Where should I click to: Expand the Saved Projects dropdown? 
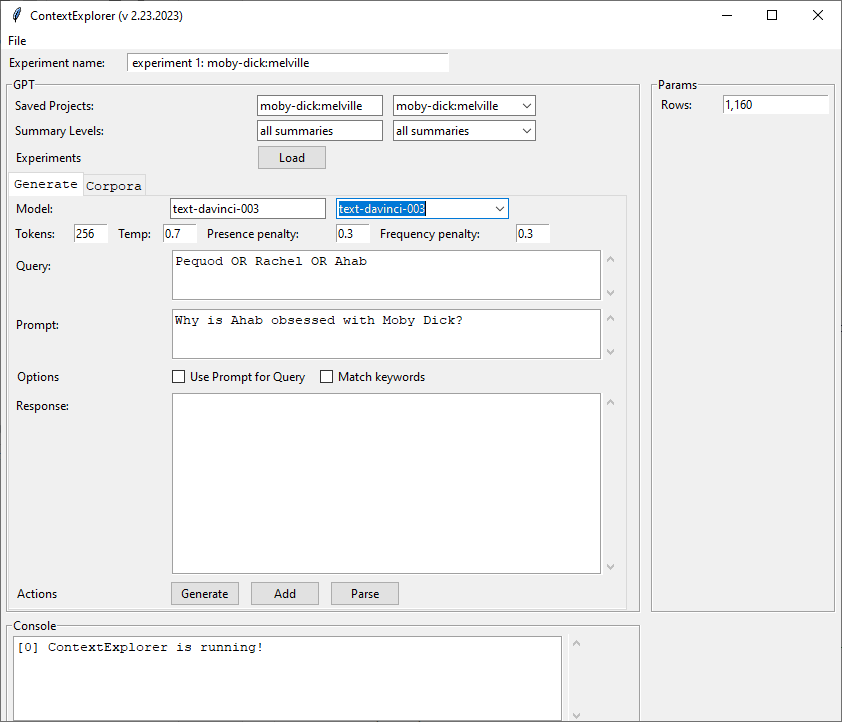coord(526,105)
